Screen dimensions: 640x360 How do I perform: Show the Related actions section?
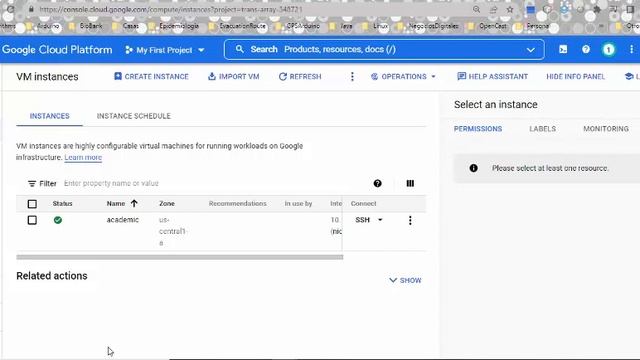405,280
